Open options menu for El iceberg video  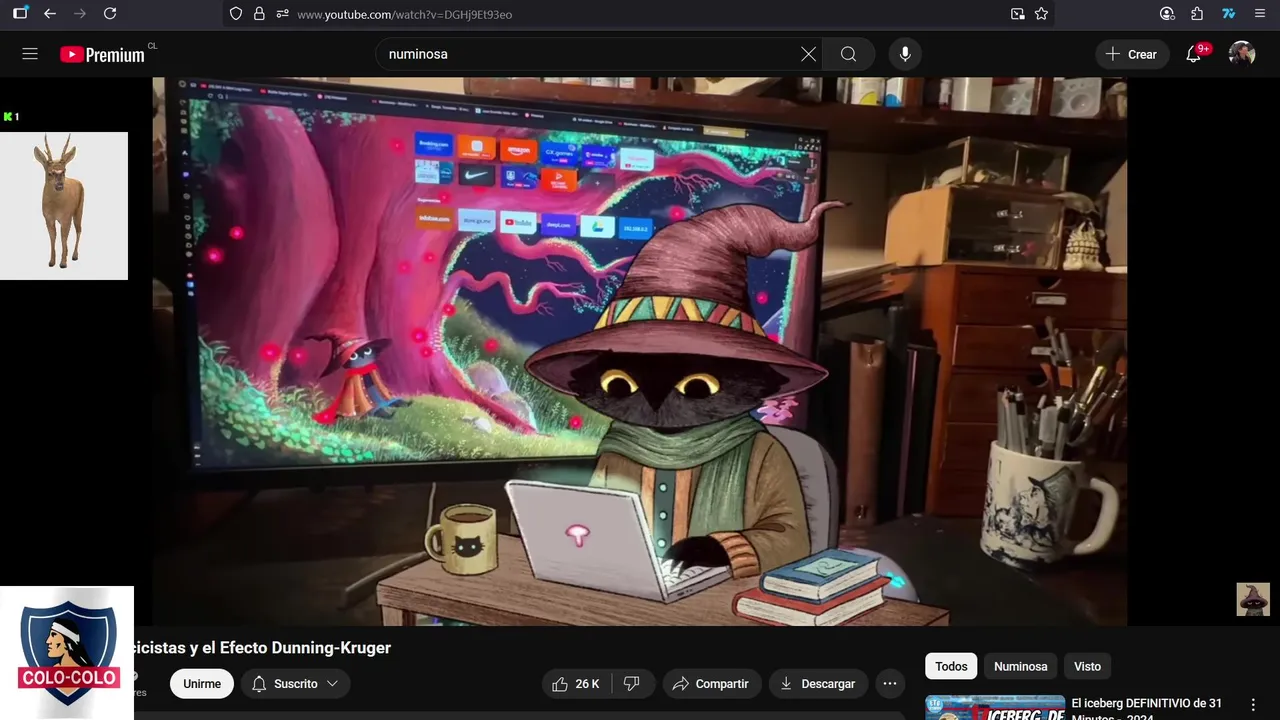click(x=1253, y=705)
